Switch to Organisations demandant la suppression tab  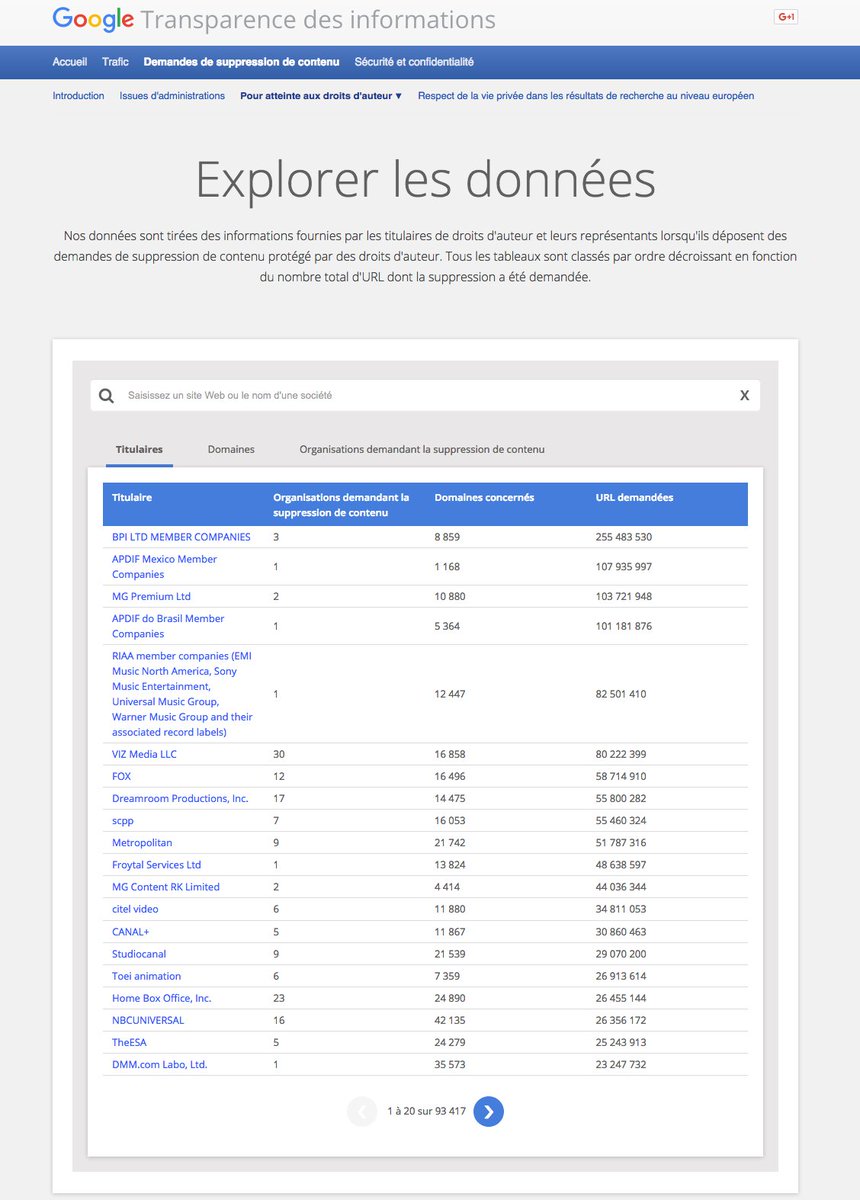click(422, 450)
